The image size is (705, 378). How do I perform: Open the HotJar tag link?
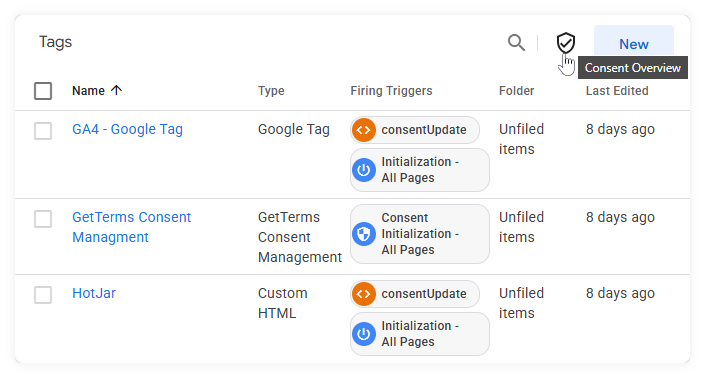click(94, 293)
